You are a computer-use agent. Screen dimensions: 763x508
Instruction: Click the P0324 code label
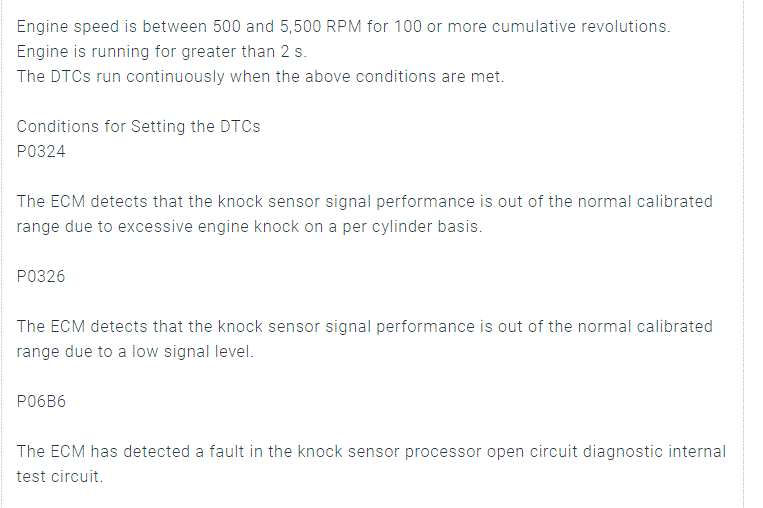(x=41, y=152)
